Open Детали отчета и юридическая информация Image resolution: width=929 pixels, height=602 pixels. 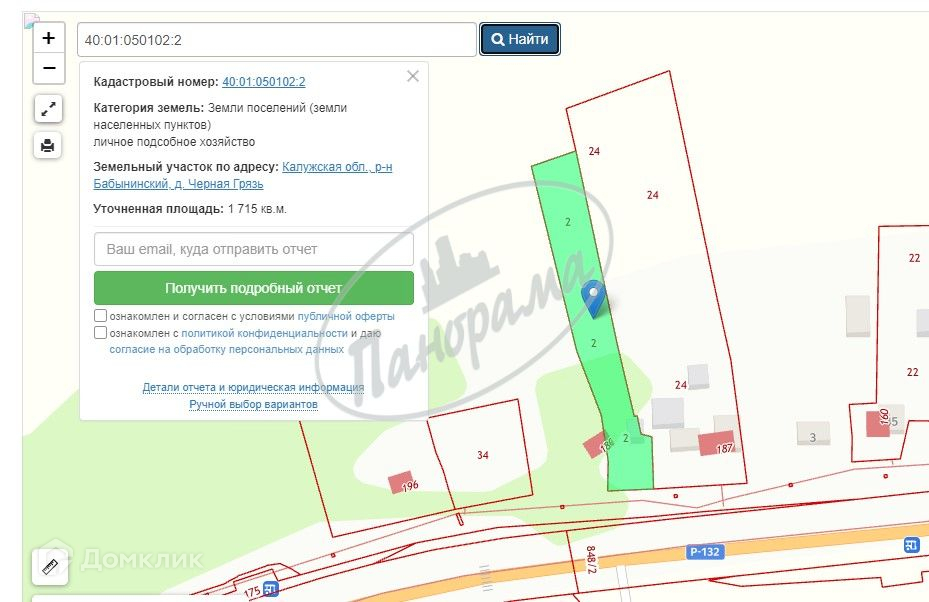tap(253, 387)
